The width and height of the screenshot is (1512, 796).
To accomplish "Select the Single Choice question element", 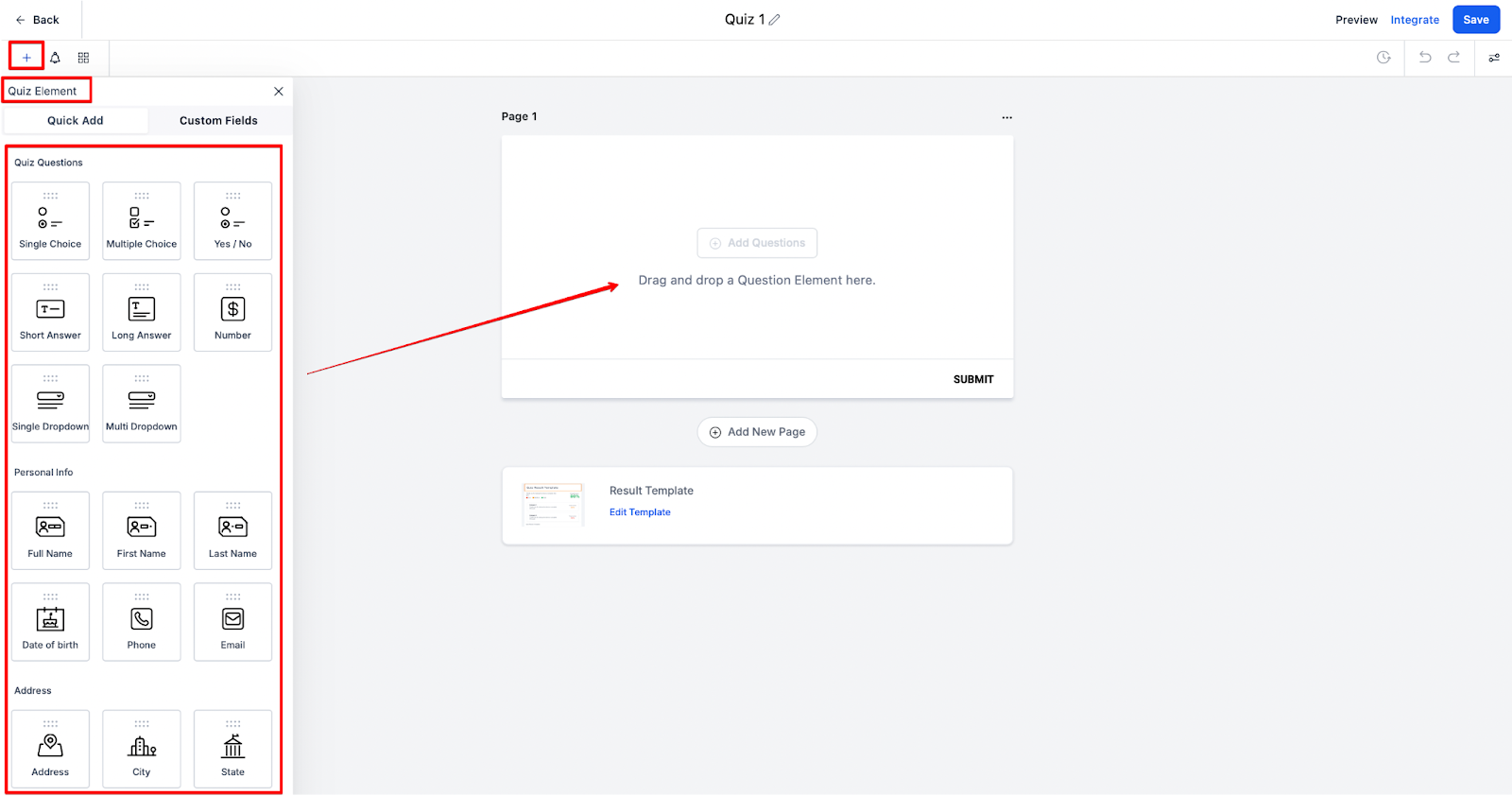I will coord(50,221).
